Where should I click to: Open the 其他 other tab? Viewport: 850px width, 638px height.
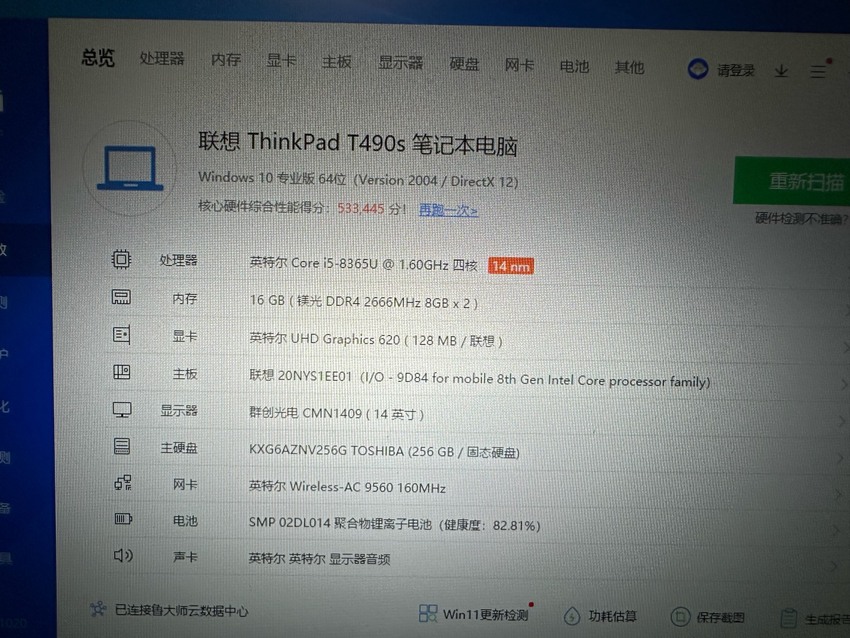click(629, 68)
